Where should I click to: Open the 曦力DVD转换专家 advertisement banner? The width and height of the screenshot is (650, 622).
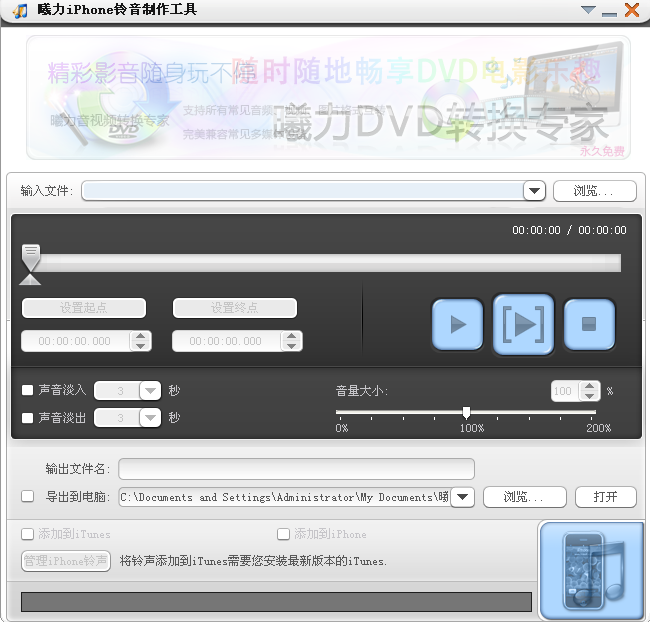click(328, 97)
